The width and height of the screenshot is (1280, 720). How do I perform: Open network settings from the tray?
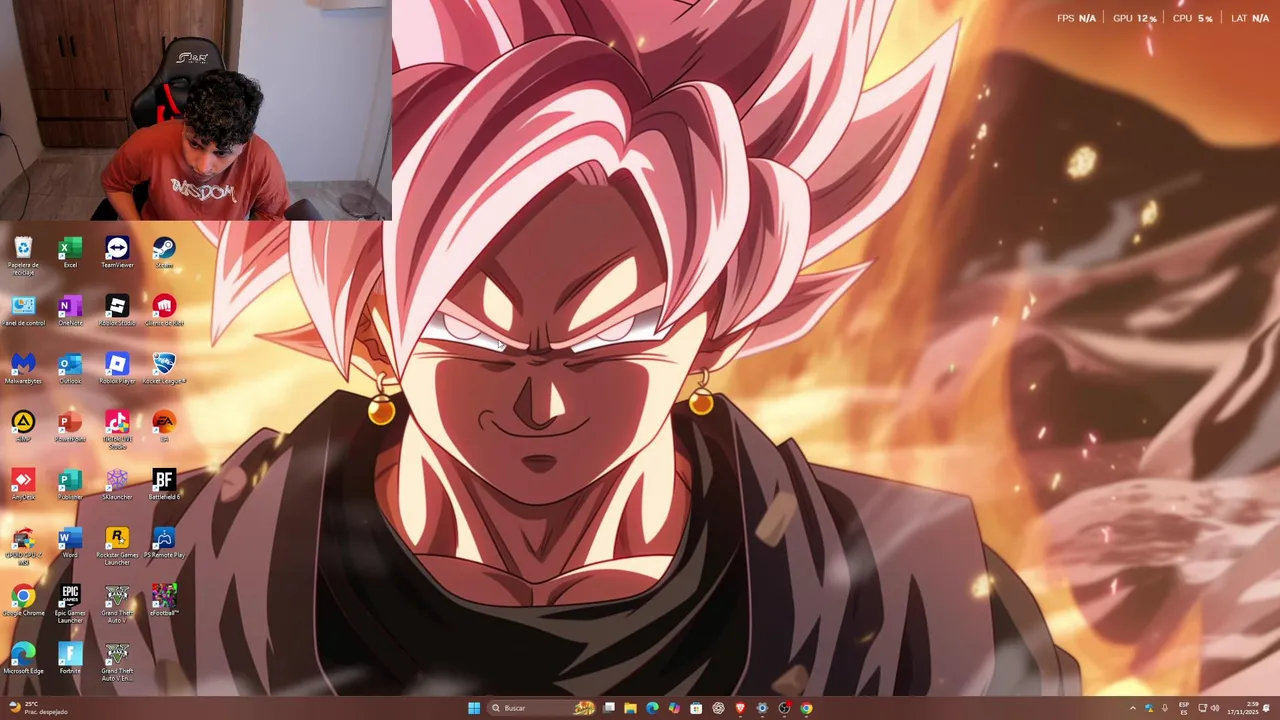tap(1202, 708)
